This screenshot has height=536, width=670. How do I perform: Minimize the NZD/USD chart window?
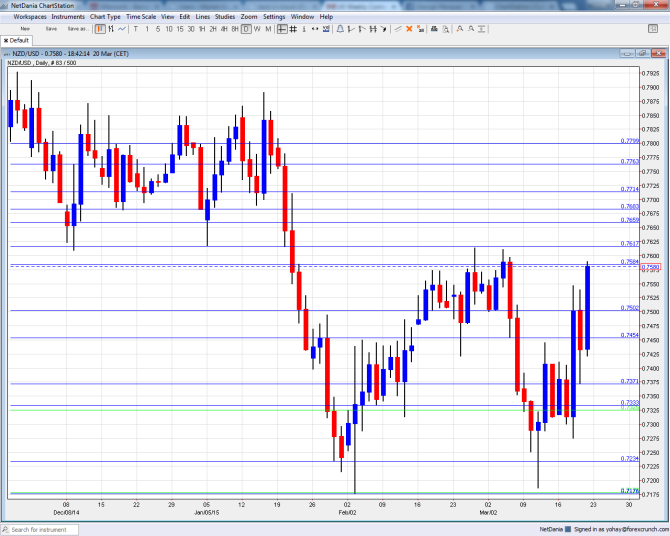(627, 53)
